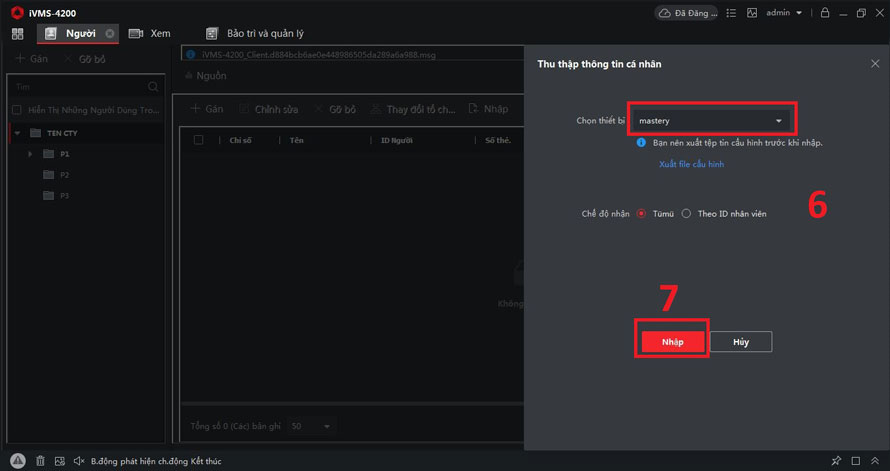Expand the P1 tree folder
This screenshot has width=890, height=471.
(x=31, y=154)
